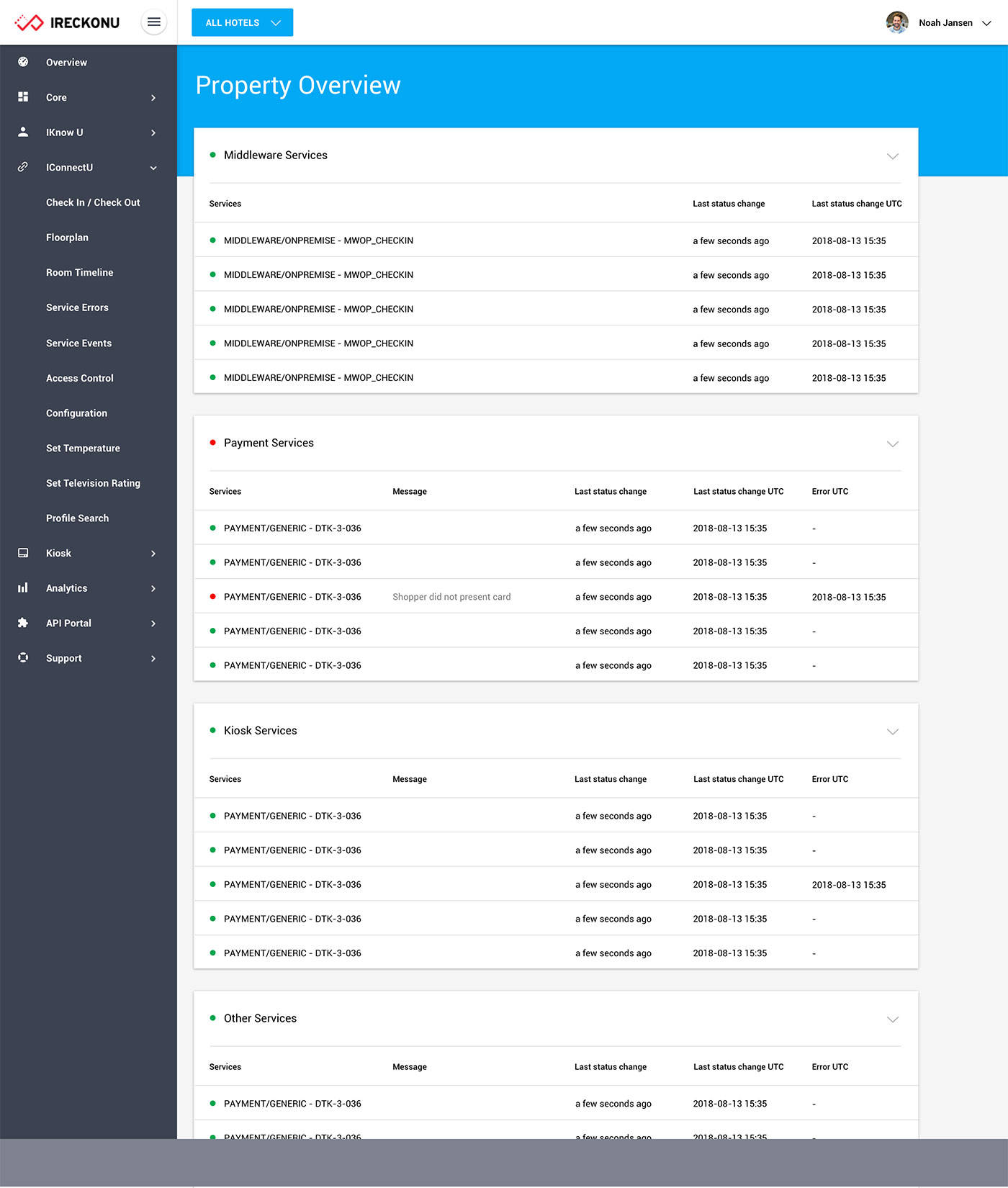Expand the Kiosk submenu arrow
This screenshot has width=1008, height=1188.
point(153,554)
